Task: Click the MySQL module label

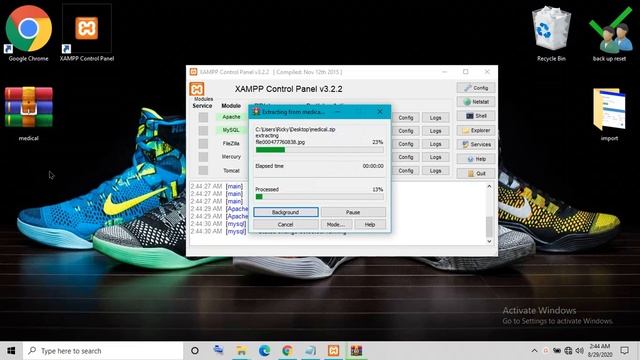Action: (x=231, y=130)
